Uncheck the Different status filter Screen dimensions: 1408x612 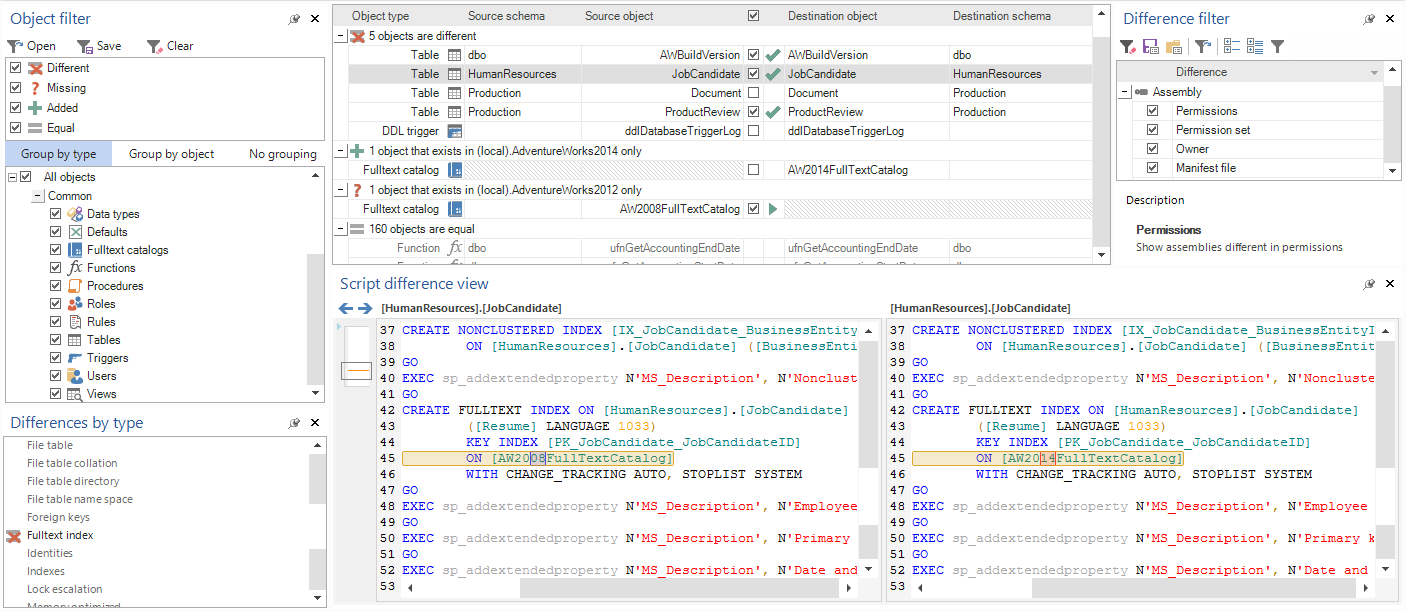click(16, 68)
